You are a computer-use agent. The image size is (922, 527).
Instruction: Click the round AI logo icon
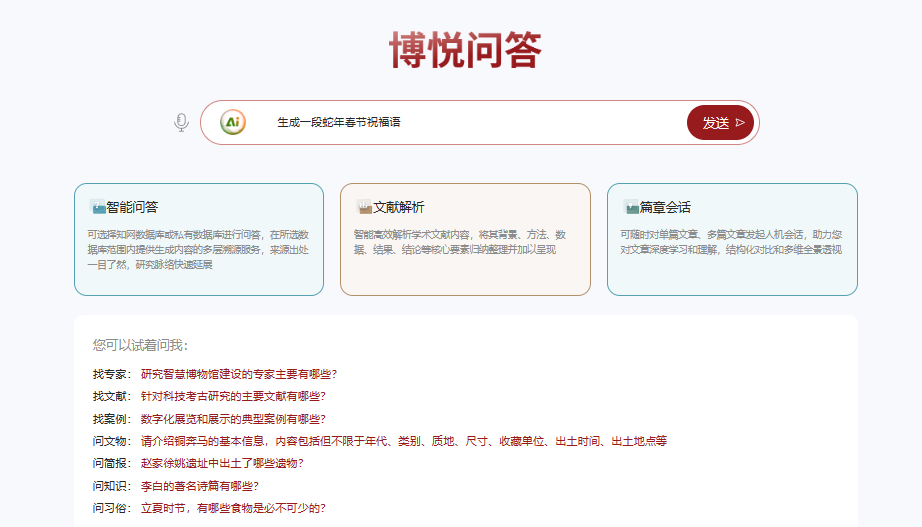pyautogui.click(x=233, y=122)
